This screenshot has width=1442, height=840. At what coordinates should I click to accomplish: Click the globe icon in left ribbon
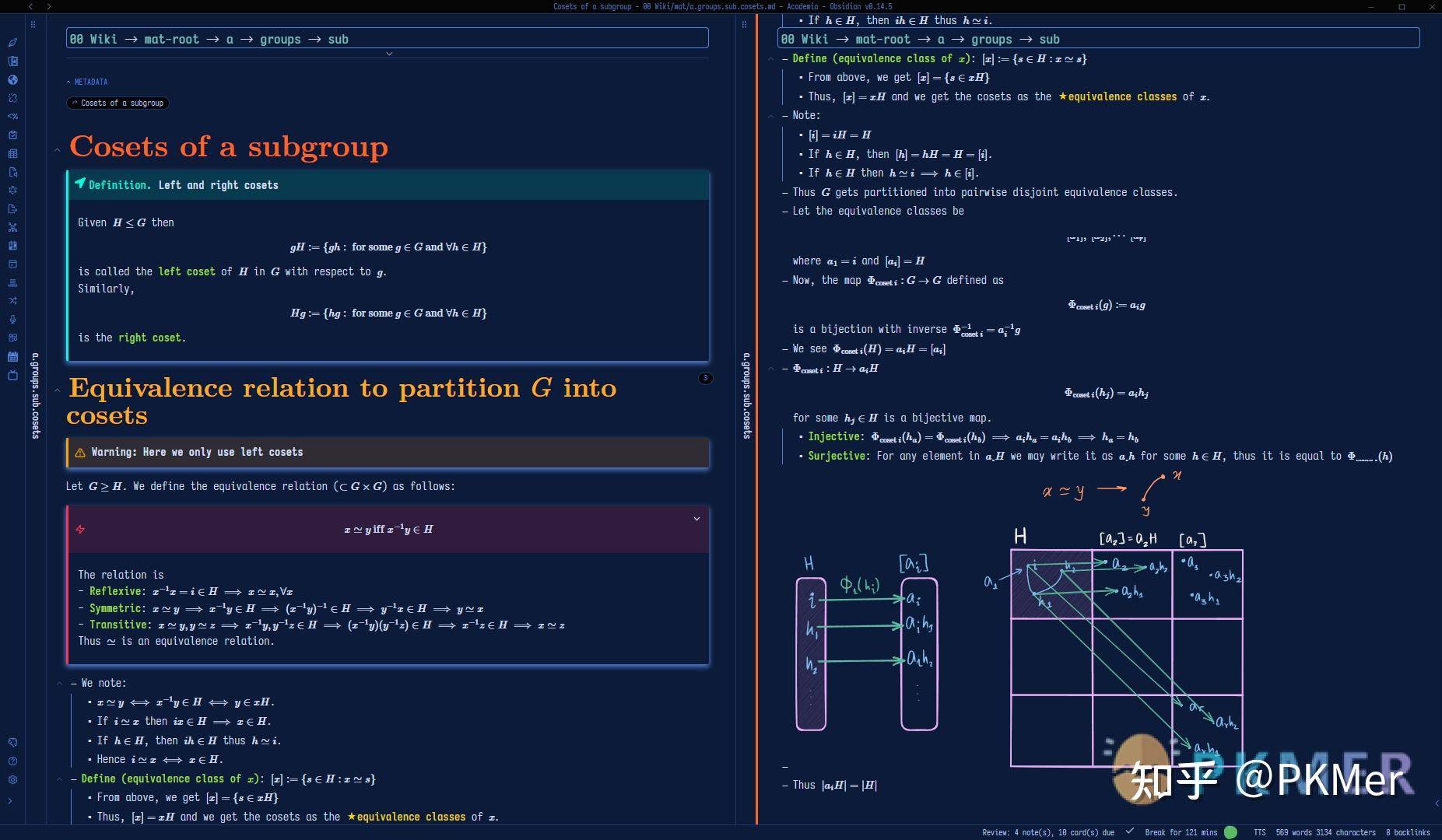(12, 79)
